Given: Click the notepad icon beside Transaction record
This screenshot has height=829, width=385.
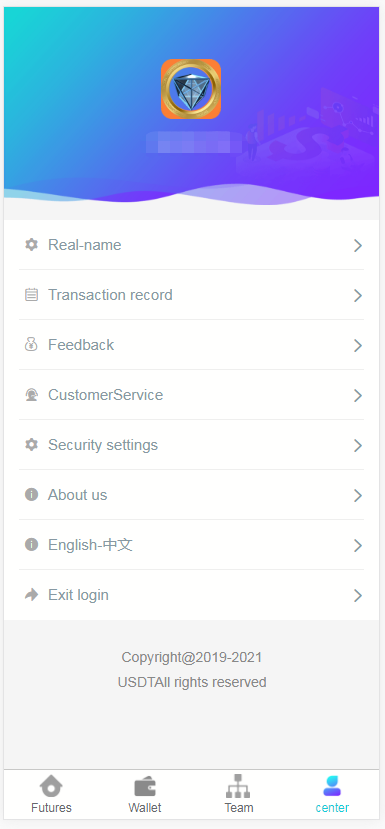Looking at the screenshot, I should pyautogui.click(x=31, y=294).
